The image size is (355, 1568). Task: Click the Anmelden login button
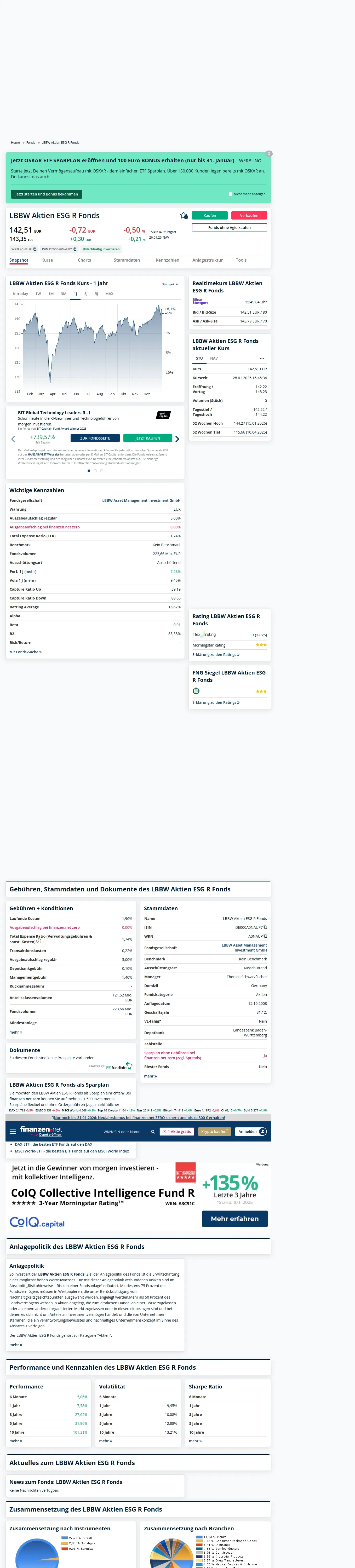251,1132
